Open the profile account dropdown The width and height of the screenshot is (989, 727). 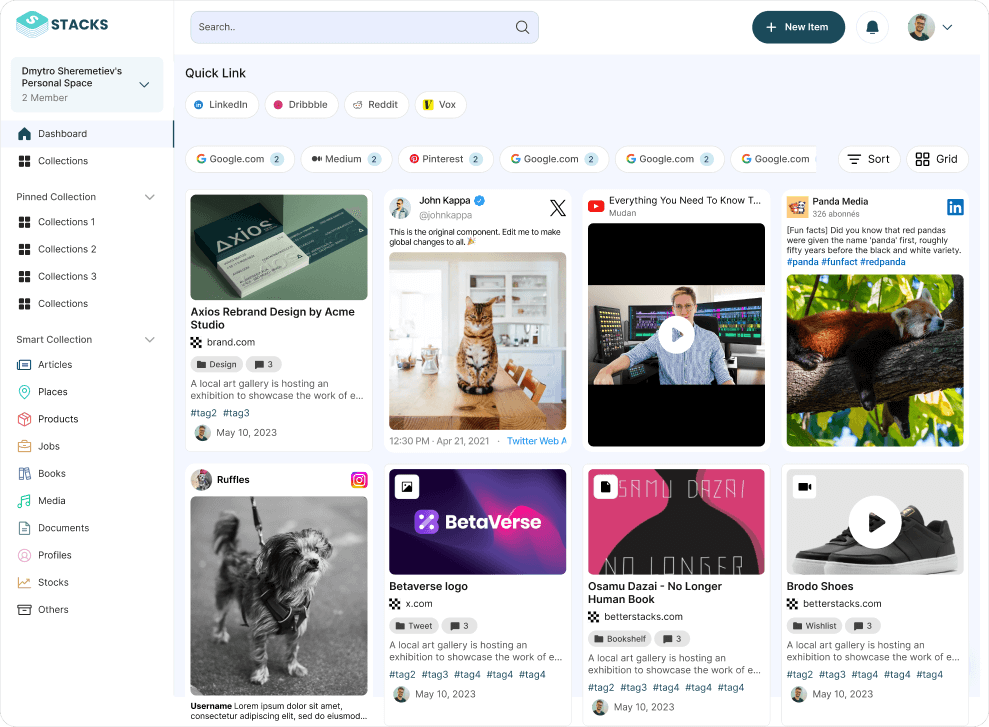tap(930, 27)
